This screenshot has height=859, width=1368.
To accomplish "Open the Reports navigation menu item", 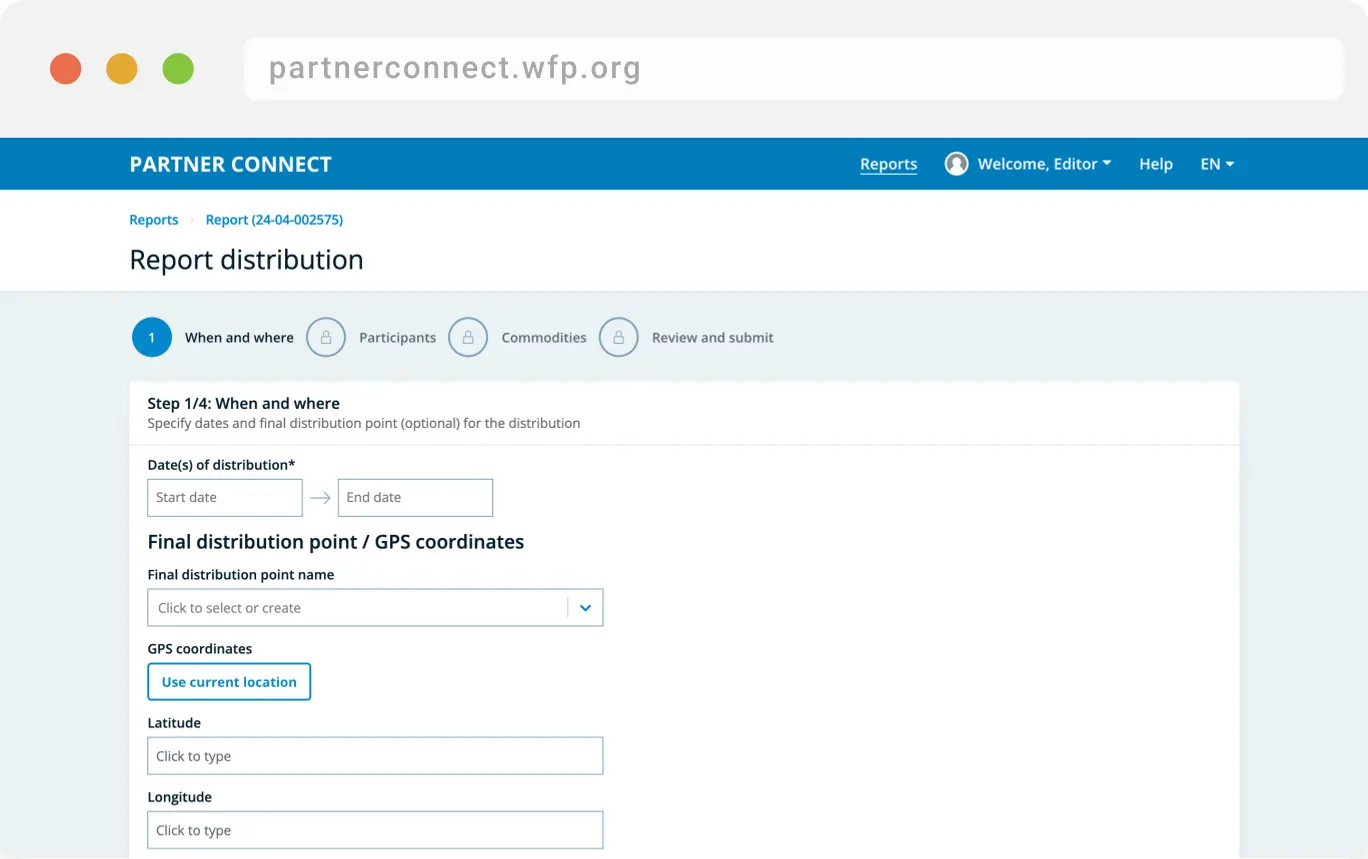I will pos(888,163).
